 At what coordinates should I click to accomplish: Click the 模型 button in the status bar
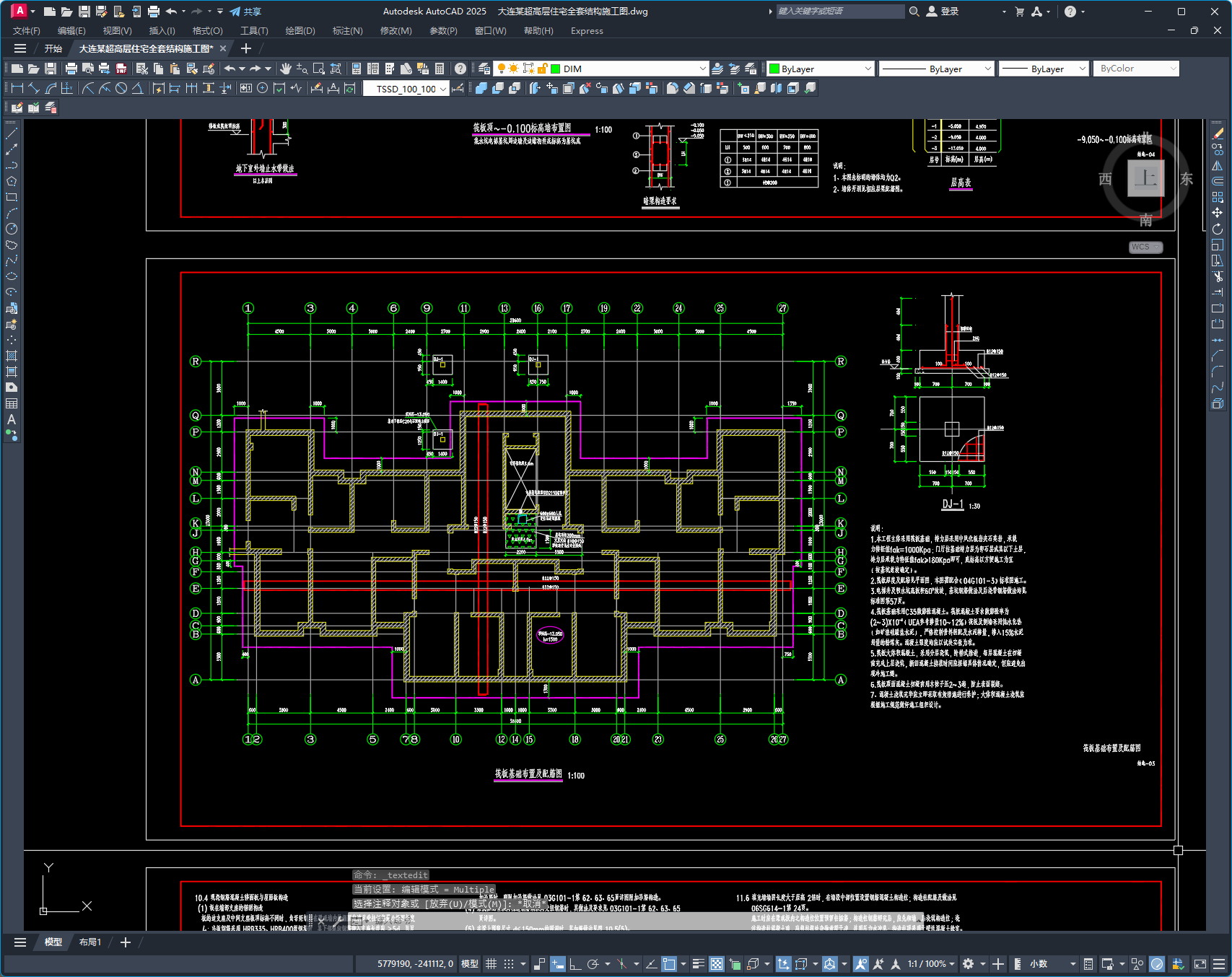click(470, 964)
